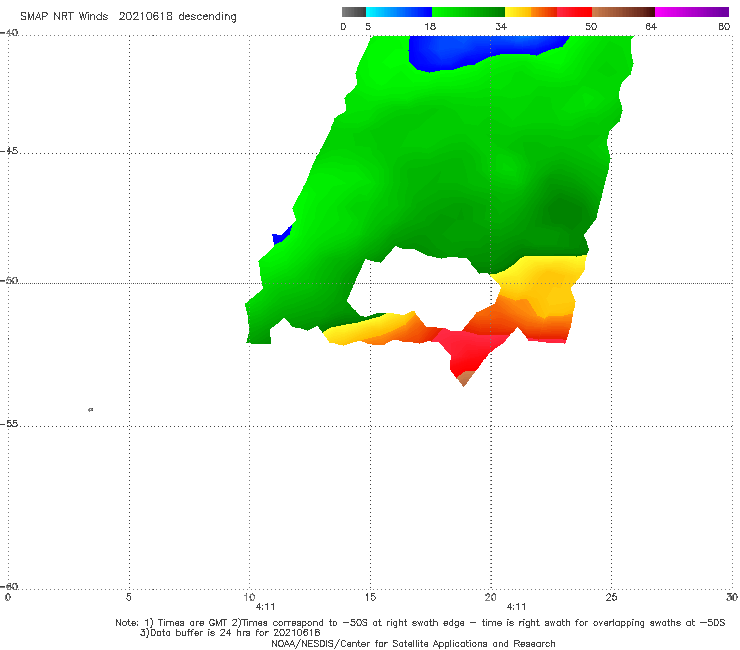The width and height of the screenshot is (740, 650).
Task: Click the 'NOAA/NESDIS/Center for Satellite Applications' credit
Action: 413,644
